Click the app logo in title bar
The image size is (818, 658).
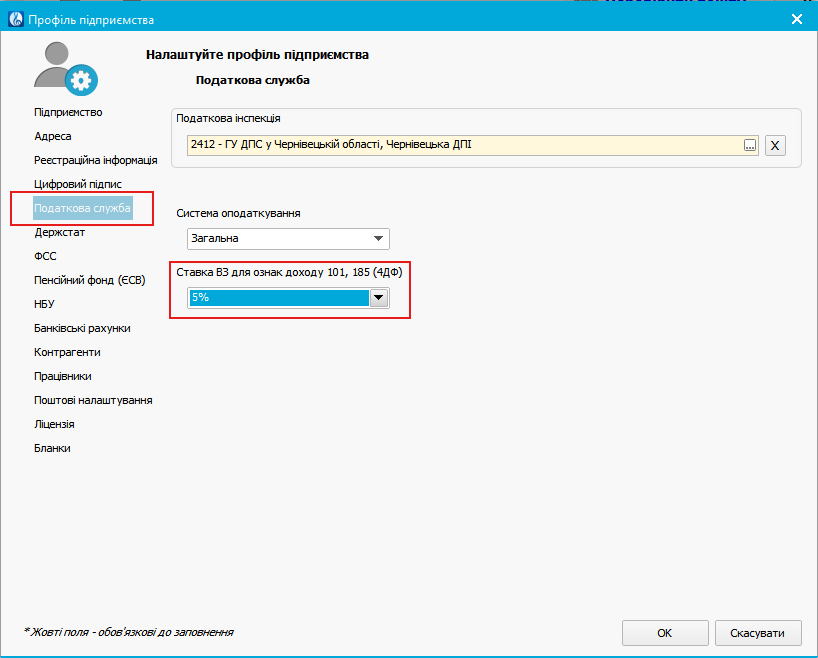click(14, 19)
